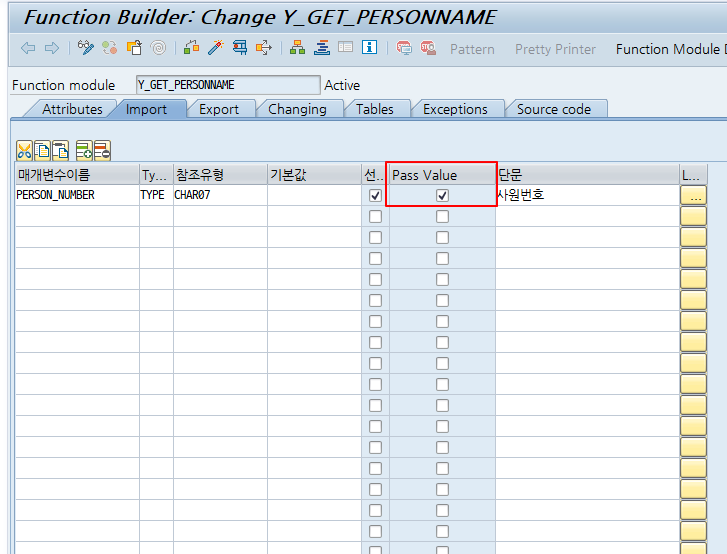Click the navigation window stack icon
The width and height of the screenshot is (727, 554).
point(322,48)
